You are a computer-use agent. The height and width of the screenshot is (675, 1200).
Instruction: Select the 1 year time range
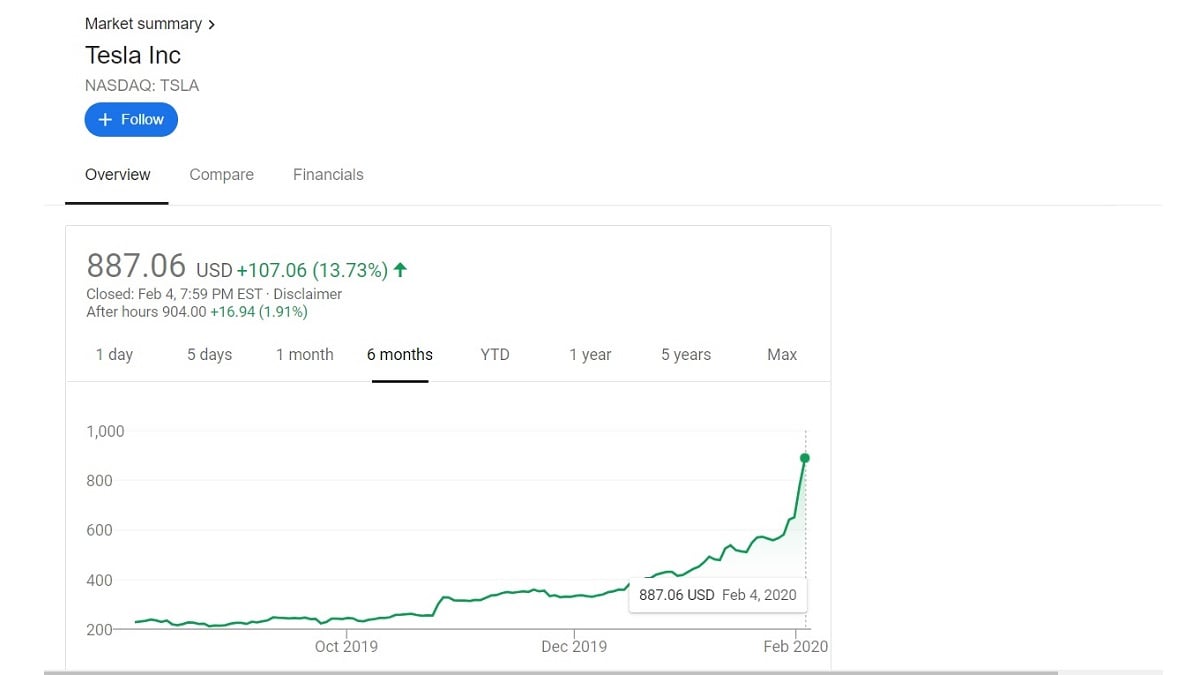tap(589, 355)
